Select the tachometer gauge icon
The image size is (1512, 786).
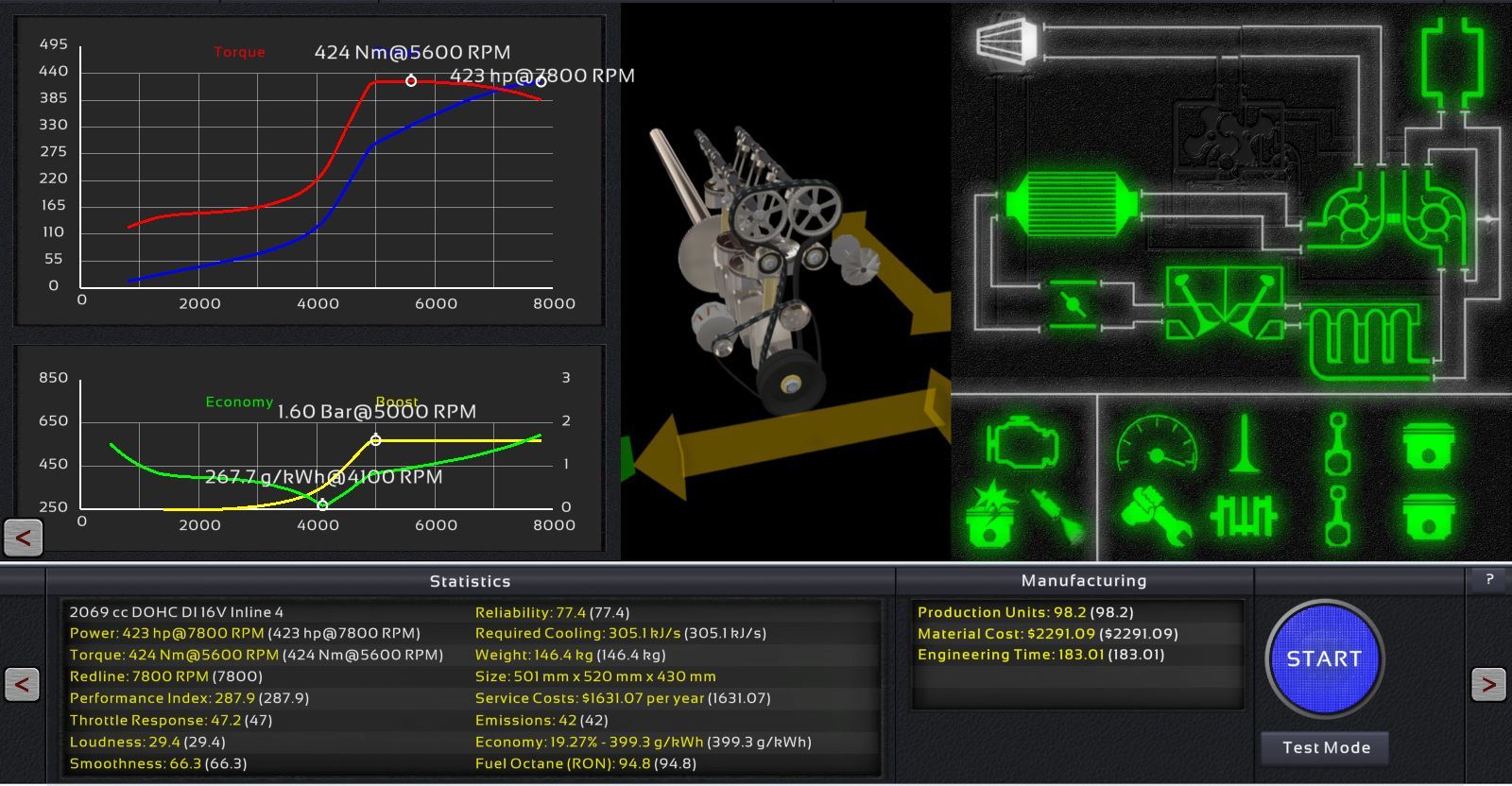1157,444
